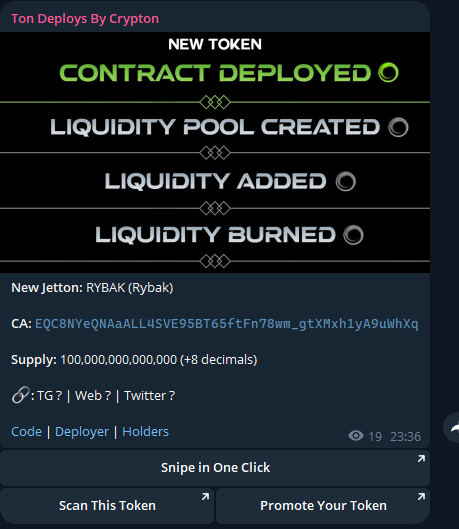Image resolution: width=459 pixels, height=529 pixels.
Task: Click the Liquidity Pool Created circle indicator
Action: [398, 127]
